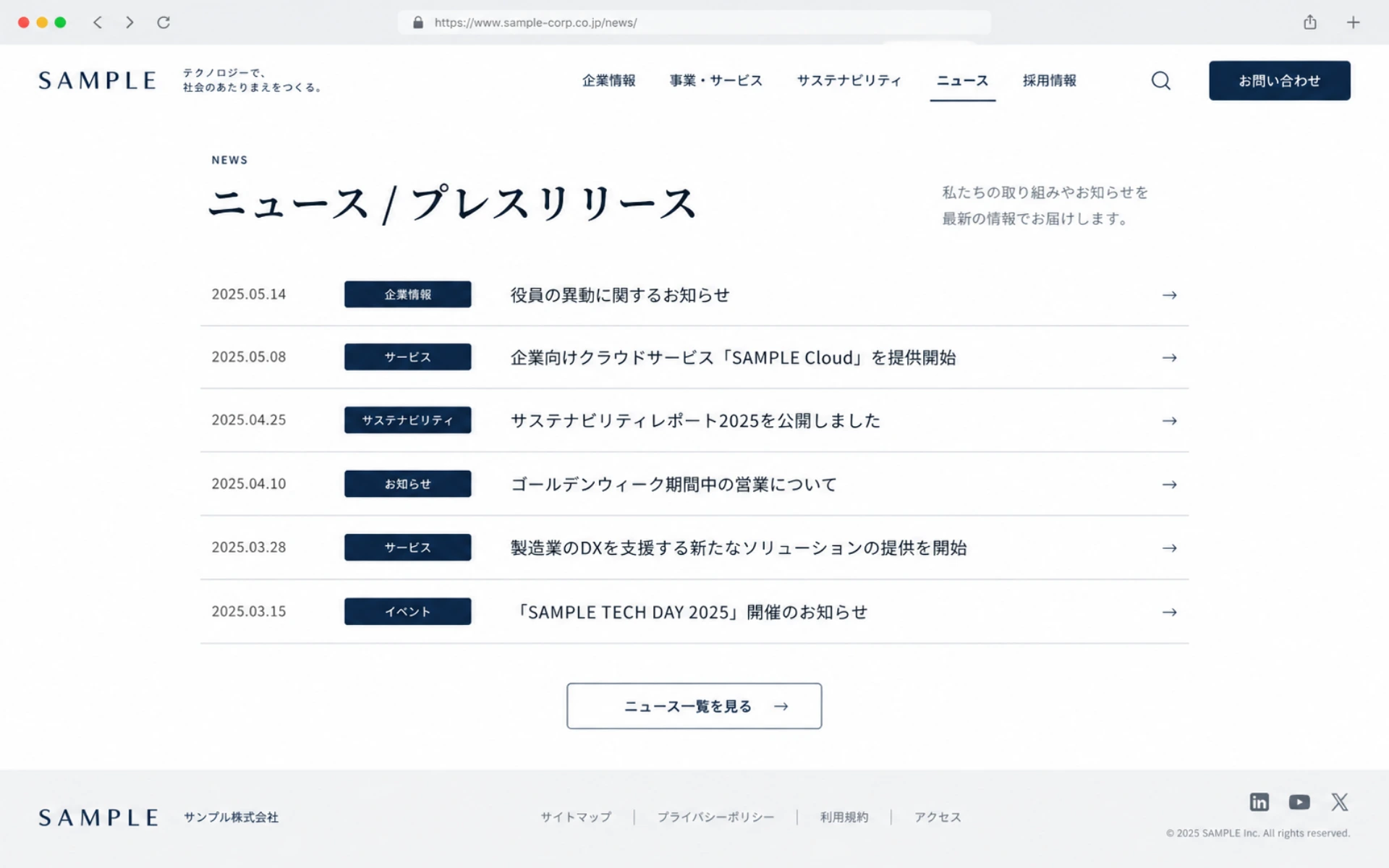The width and height of the screenshot is (1389, 868).
Task: Click arrow for SAMPLE Cloud news row
Action: pyautogui.click(x=1170, y=358)
